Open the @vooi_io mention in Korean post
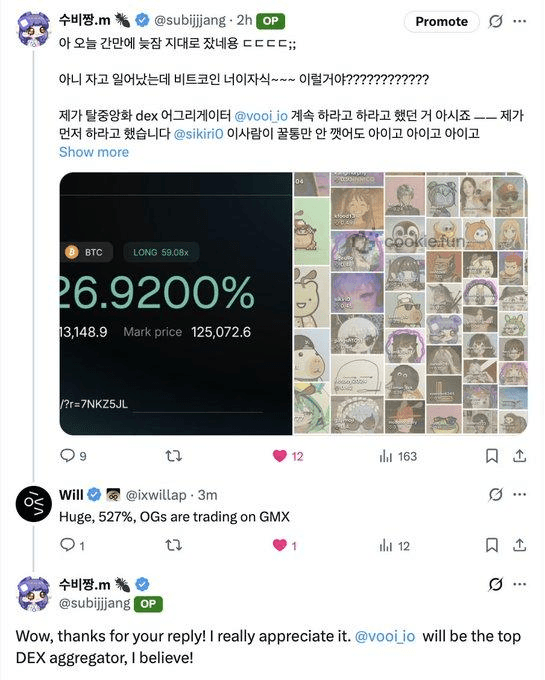Image resolution: width=545 pixels, height=680 pixels. pos(261,116)
